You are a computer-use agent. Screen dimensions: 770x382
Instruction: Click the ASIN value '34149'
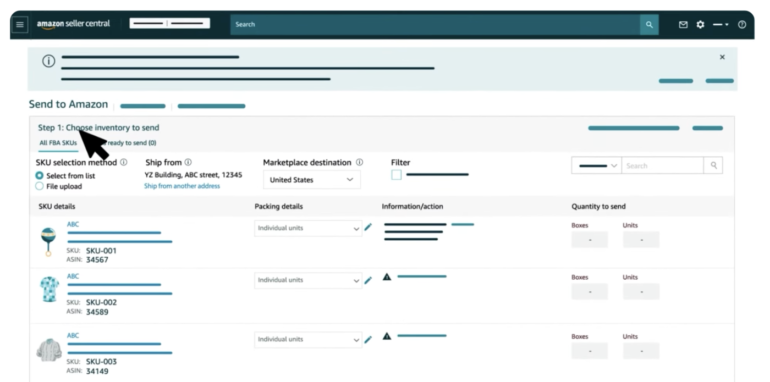pos(97,371)
